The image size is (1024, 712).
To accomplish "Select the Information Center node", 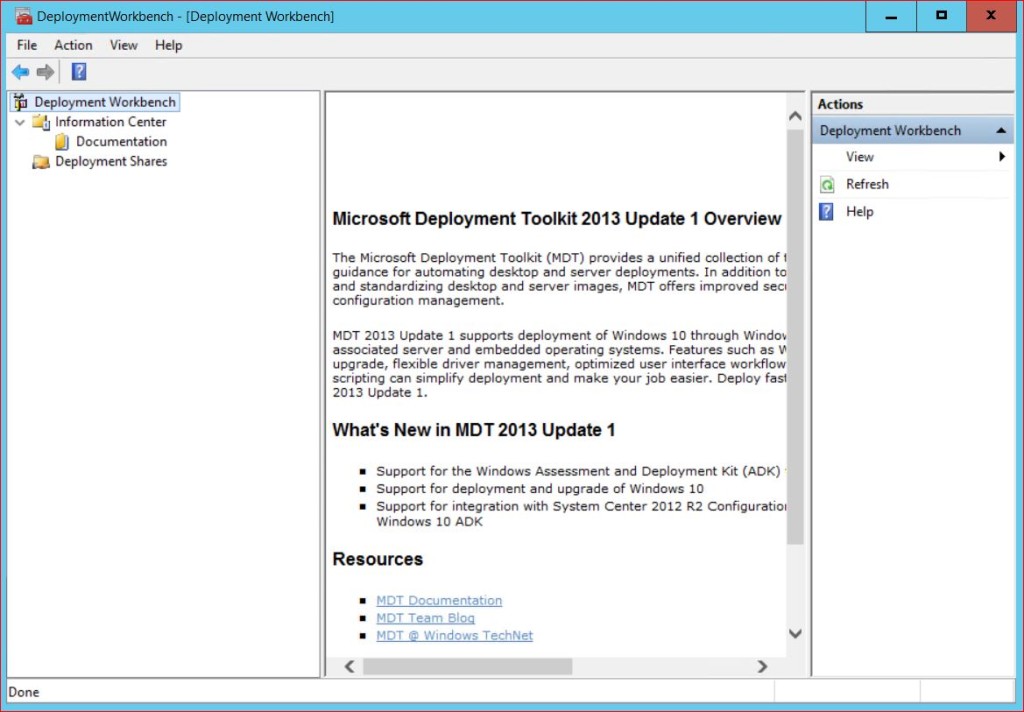I will tap(113, 121).
